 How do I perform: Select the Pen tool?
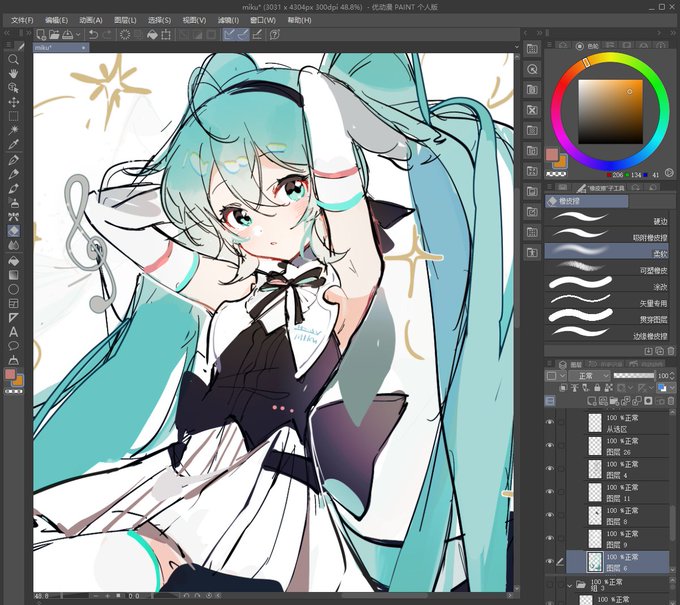point(13,160)
